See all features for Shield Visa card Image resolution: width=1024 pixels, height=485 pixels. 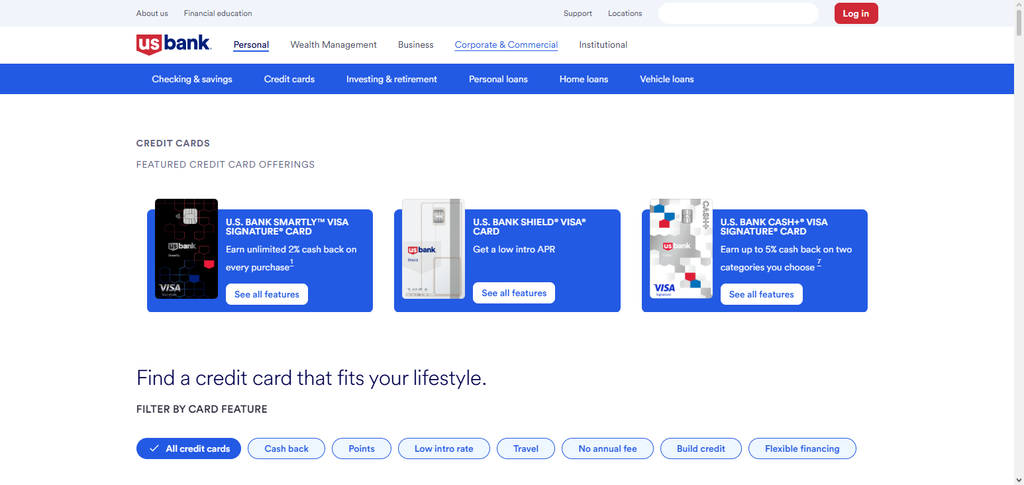click(514, 293)
